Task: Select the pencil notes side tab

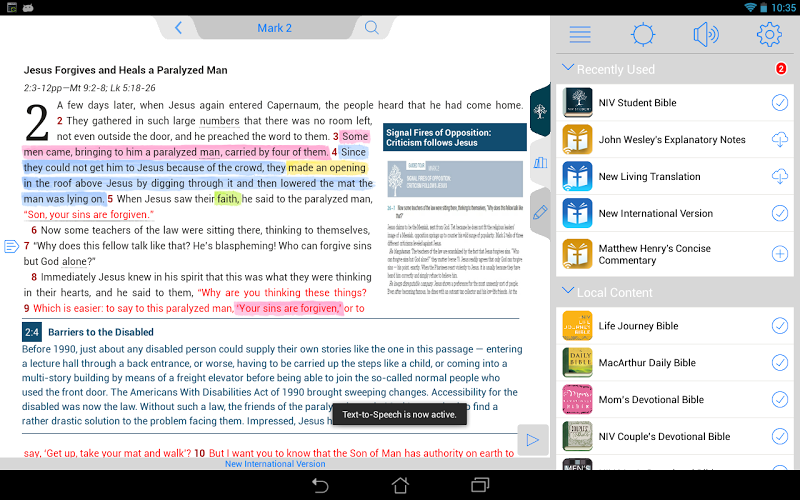Action: click(540, 212)
